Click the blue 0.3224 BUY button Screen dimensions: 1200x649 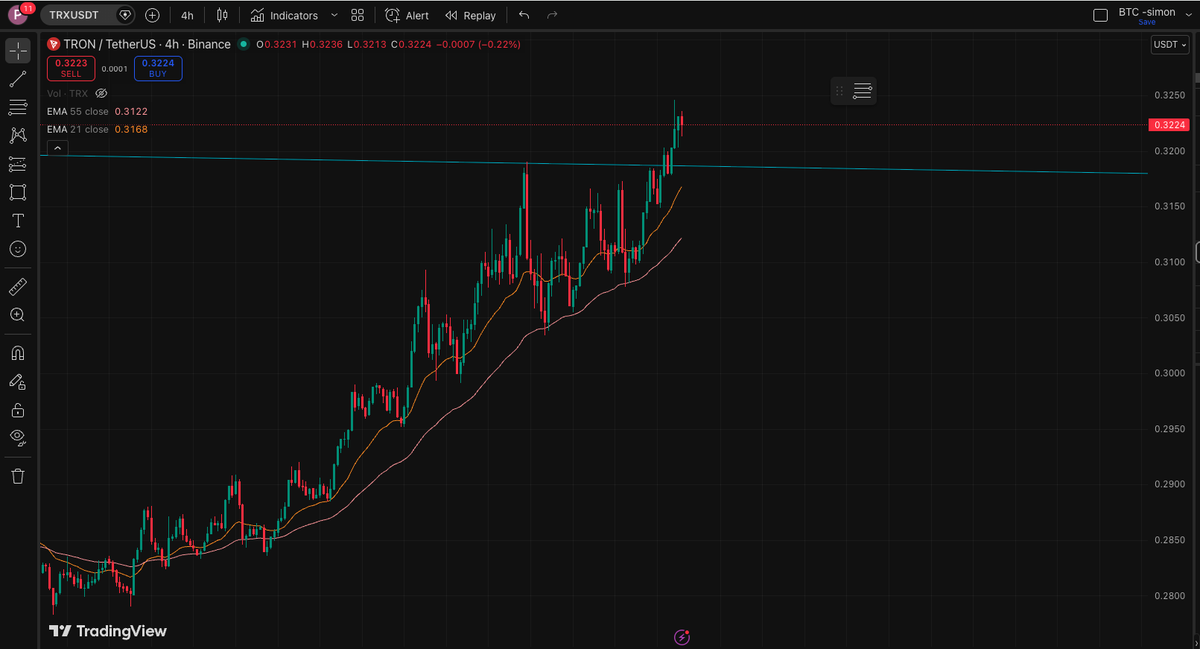click(158, 68)
